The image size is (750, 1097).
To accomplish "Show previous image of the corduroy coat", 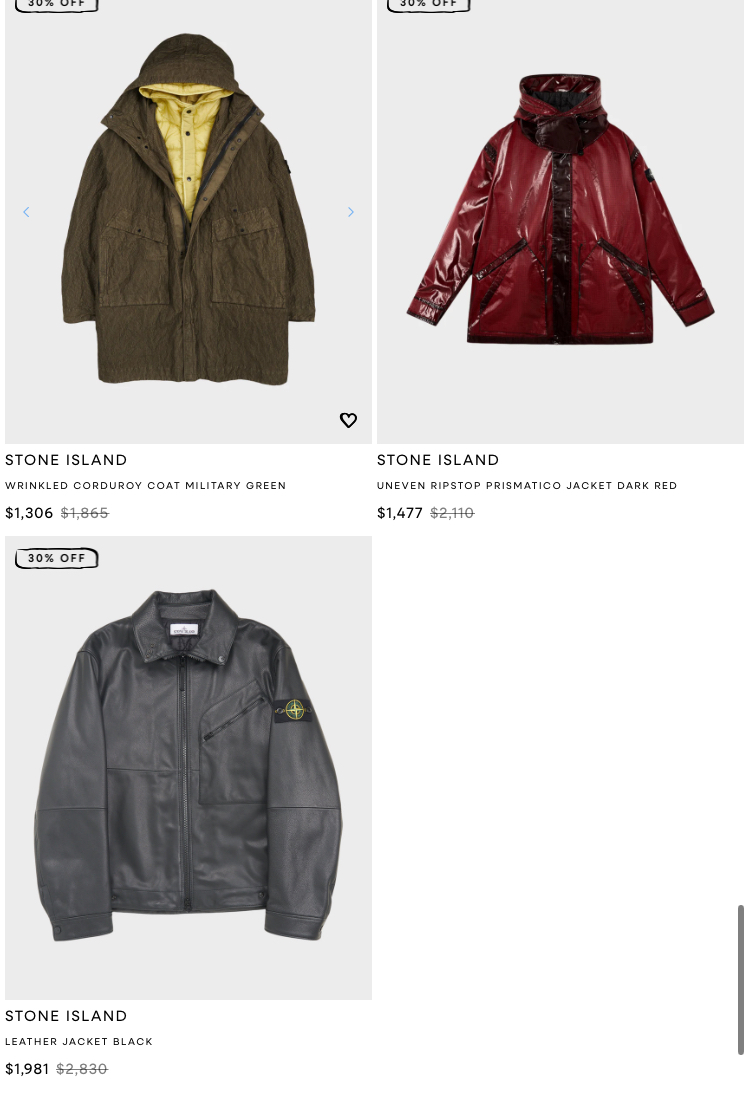I will [x=27, y=212].
